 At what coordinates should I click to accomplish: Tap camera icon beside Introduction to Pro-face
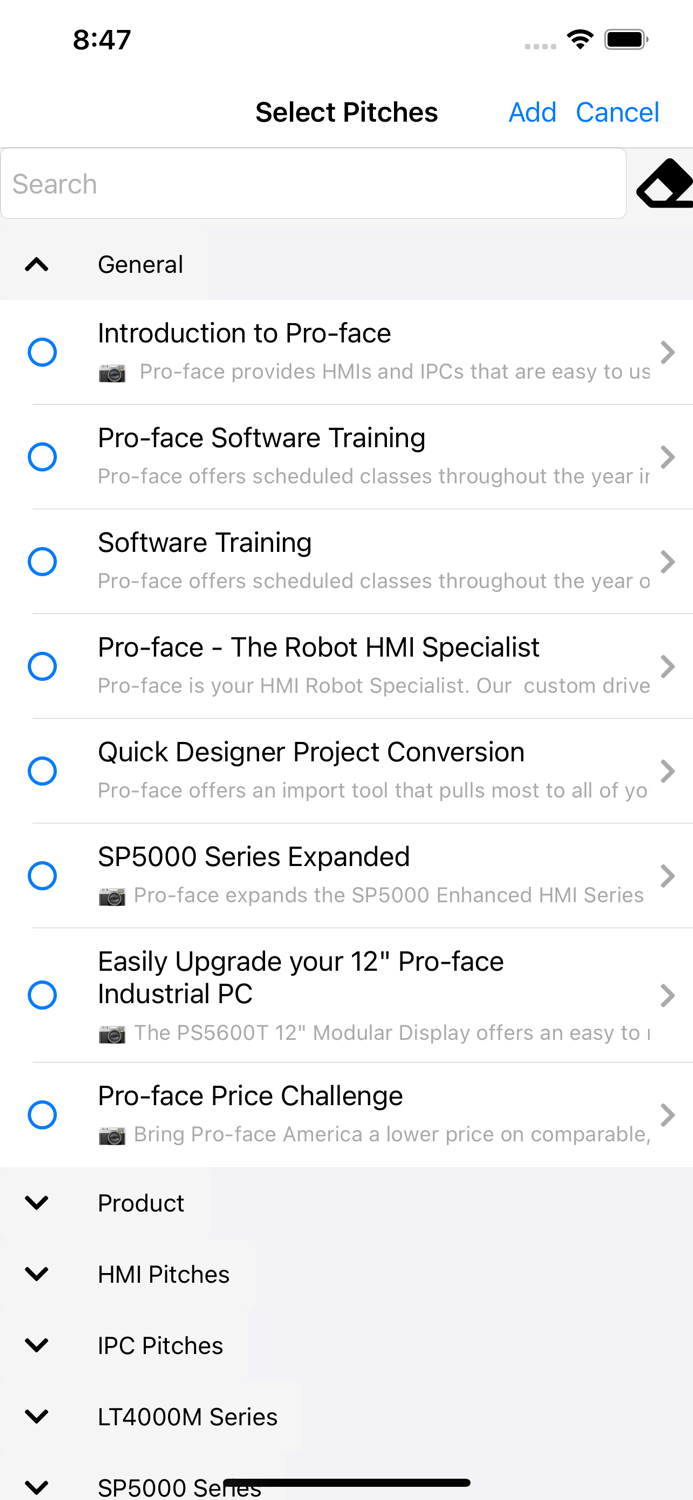point(111,373)
